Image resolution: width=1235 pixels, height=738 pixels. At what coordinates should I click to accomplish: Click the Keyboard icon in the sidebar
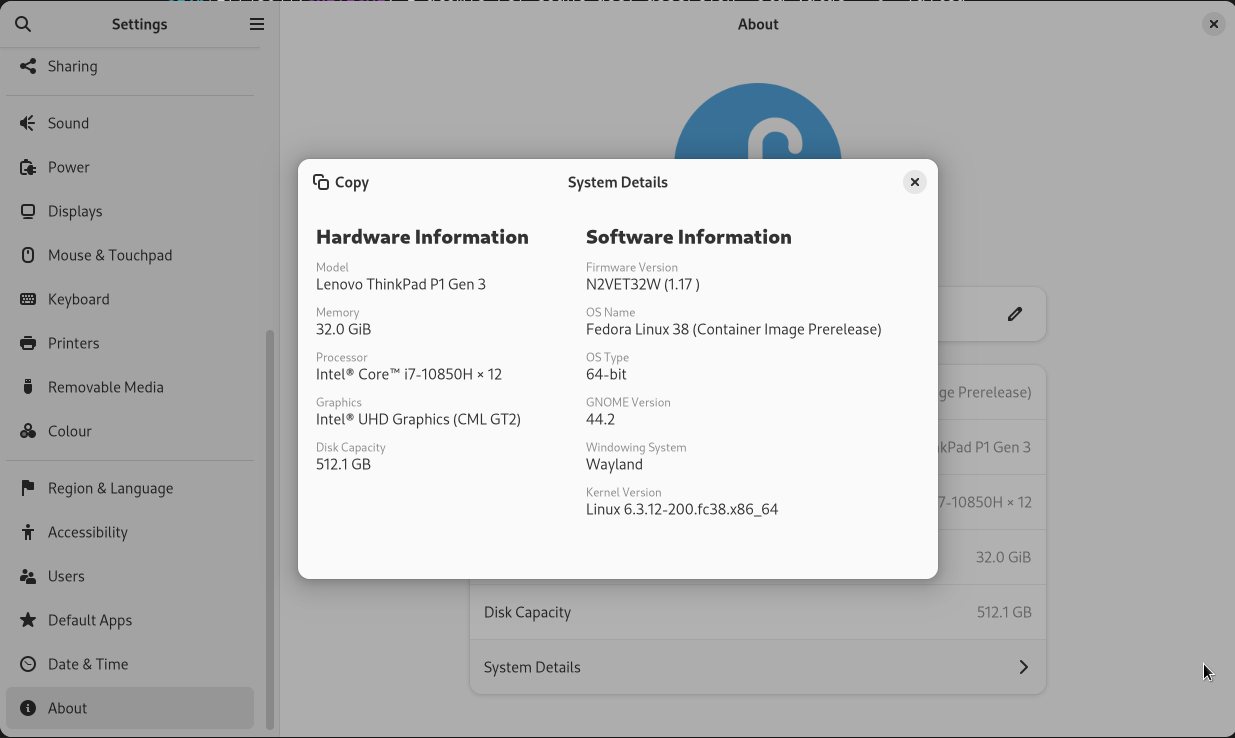28,299
